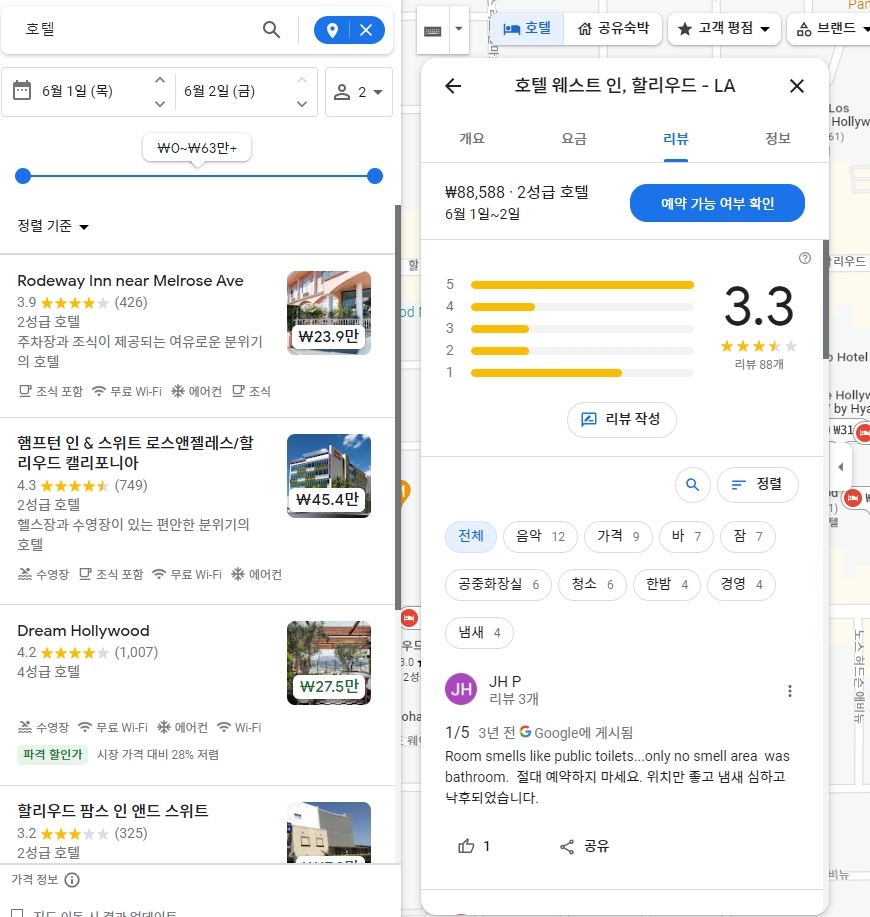Open the 정렬 기준 sorting dropdown
The image size is (870, 917).
52,226
